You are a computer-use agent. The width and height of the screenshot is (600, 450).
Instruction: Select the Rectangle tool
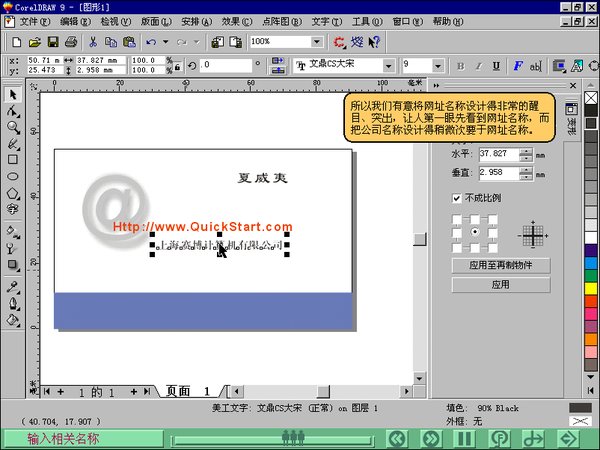13,160
